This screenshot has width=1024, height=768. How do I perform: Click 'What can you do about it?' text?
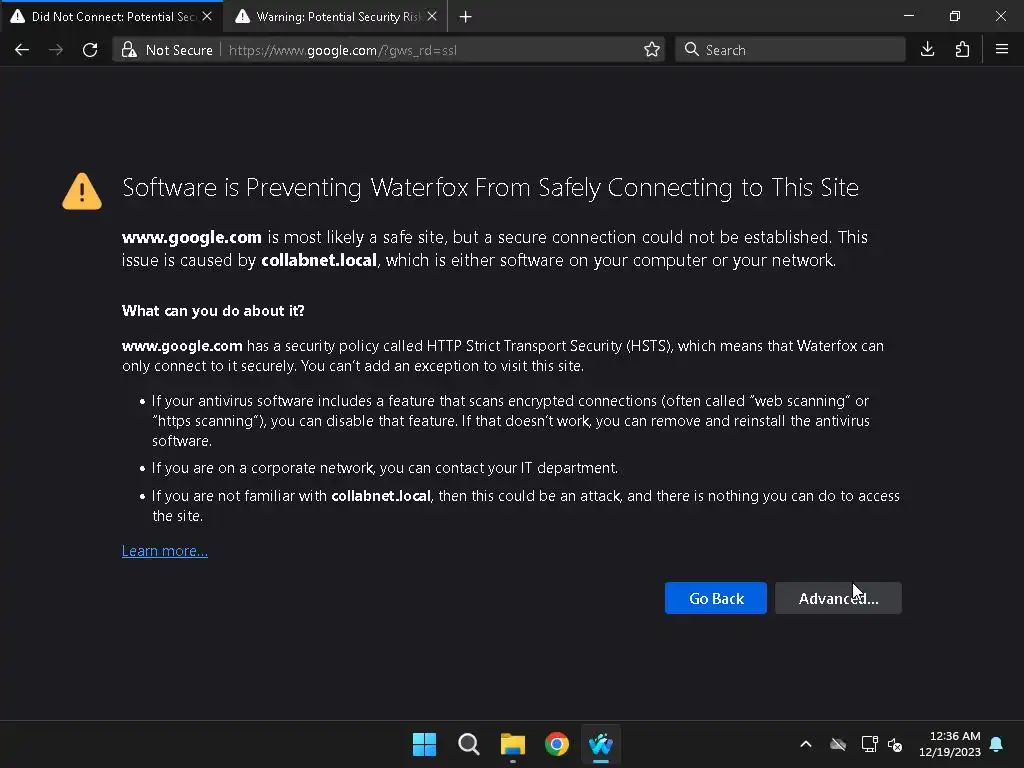213,311
